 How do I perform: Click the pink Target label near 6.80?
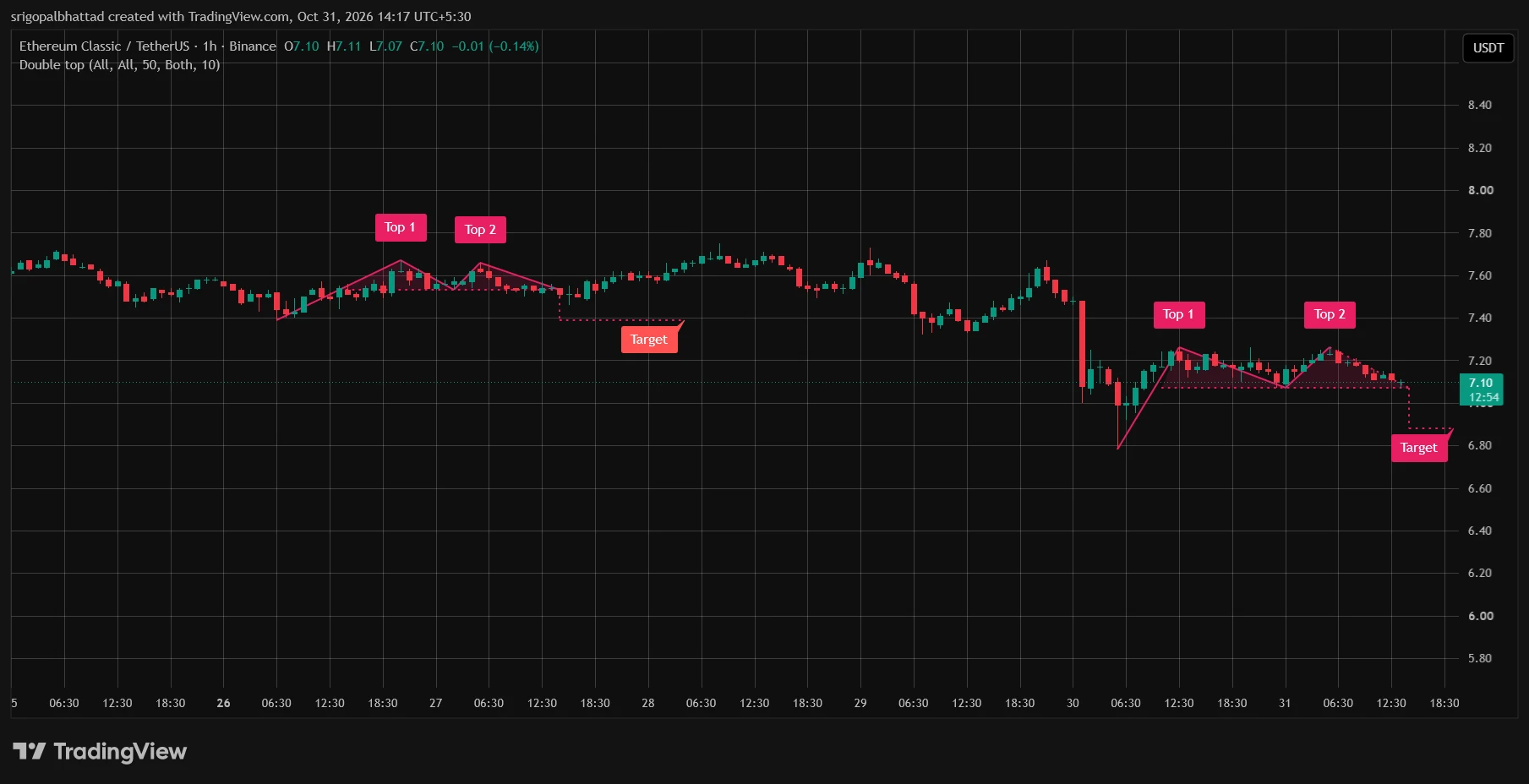(x=1418, y=448)
